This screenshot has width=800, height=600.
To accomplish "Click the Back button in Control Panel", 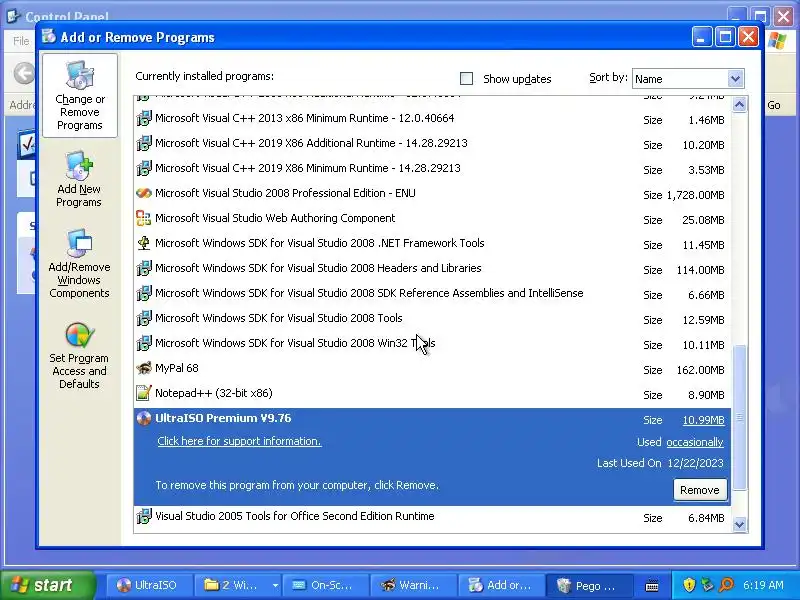I will pyautogui.click(x=24, y=73).
